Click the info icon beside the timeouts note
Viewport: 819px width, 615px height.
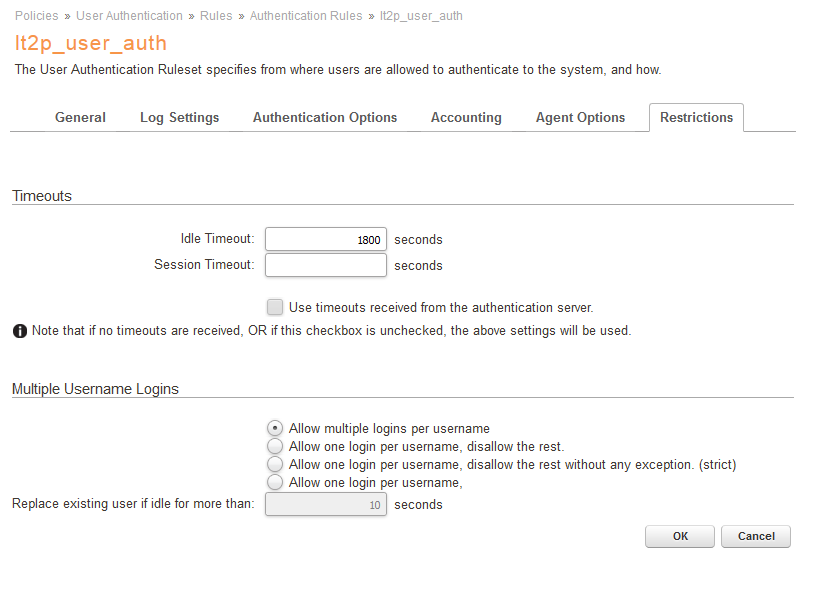[x=20, y=331]
